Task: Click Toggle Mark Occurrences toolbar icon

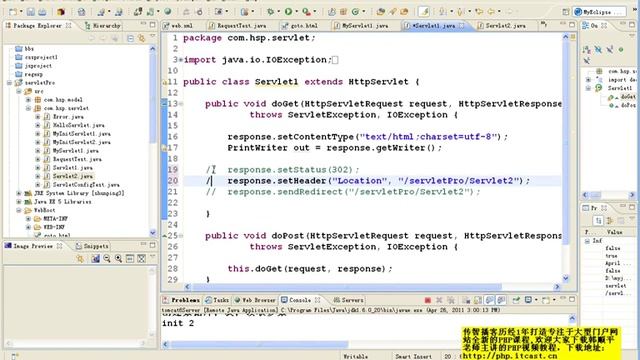Action: coord(424,12)
